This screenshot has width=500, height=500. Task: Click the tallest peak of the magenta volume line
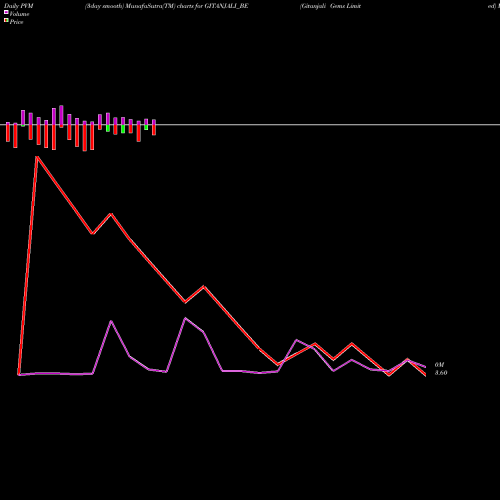pyautogui.click(x=186, y=318)
